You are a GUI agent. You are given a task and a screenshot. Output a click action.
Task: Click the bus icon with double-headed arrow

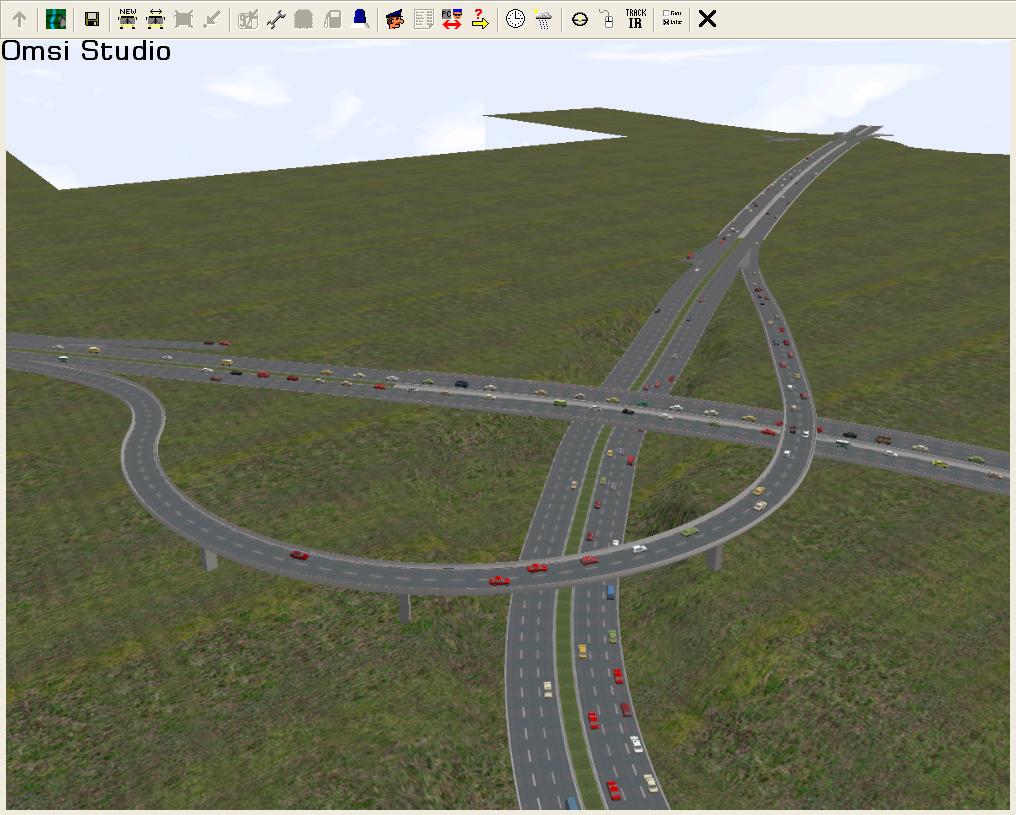point(156,19)
